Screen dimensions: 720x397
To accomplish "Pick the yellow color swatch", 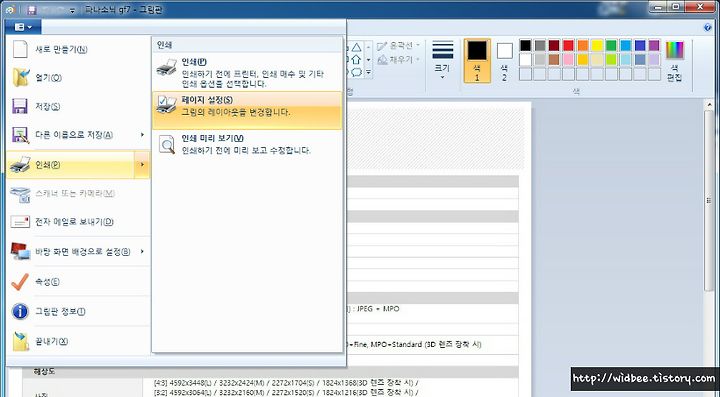I will (x=597, y=45).
